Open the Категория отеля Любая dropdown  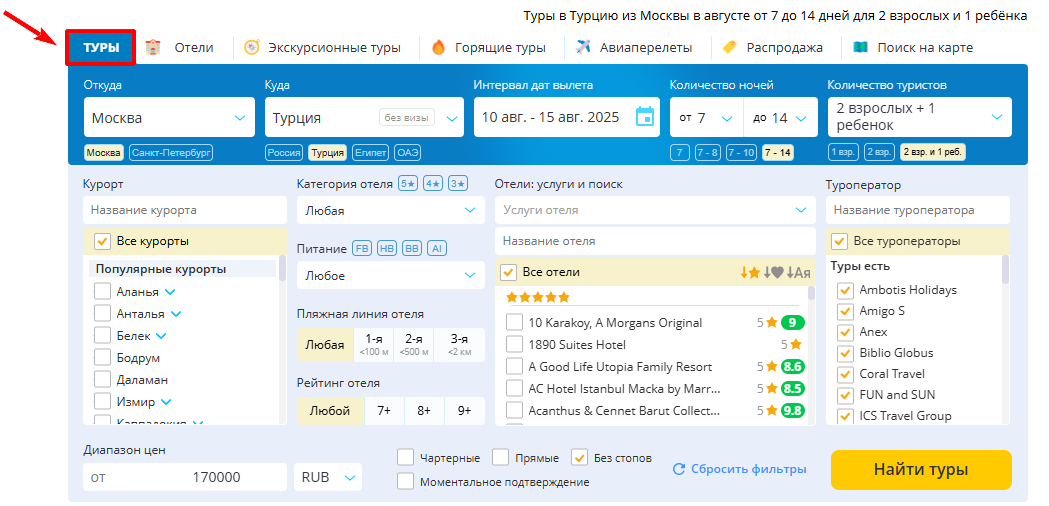pos(391,211)
